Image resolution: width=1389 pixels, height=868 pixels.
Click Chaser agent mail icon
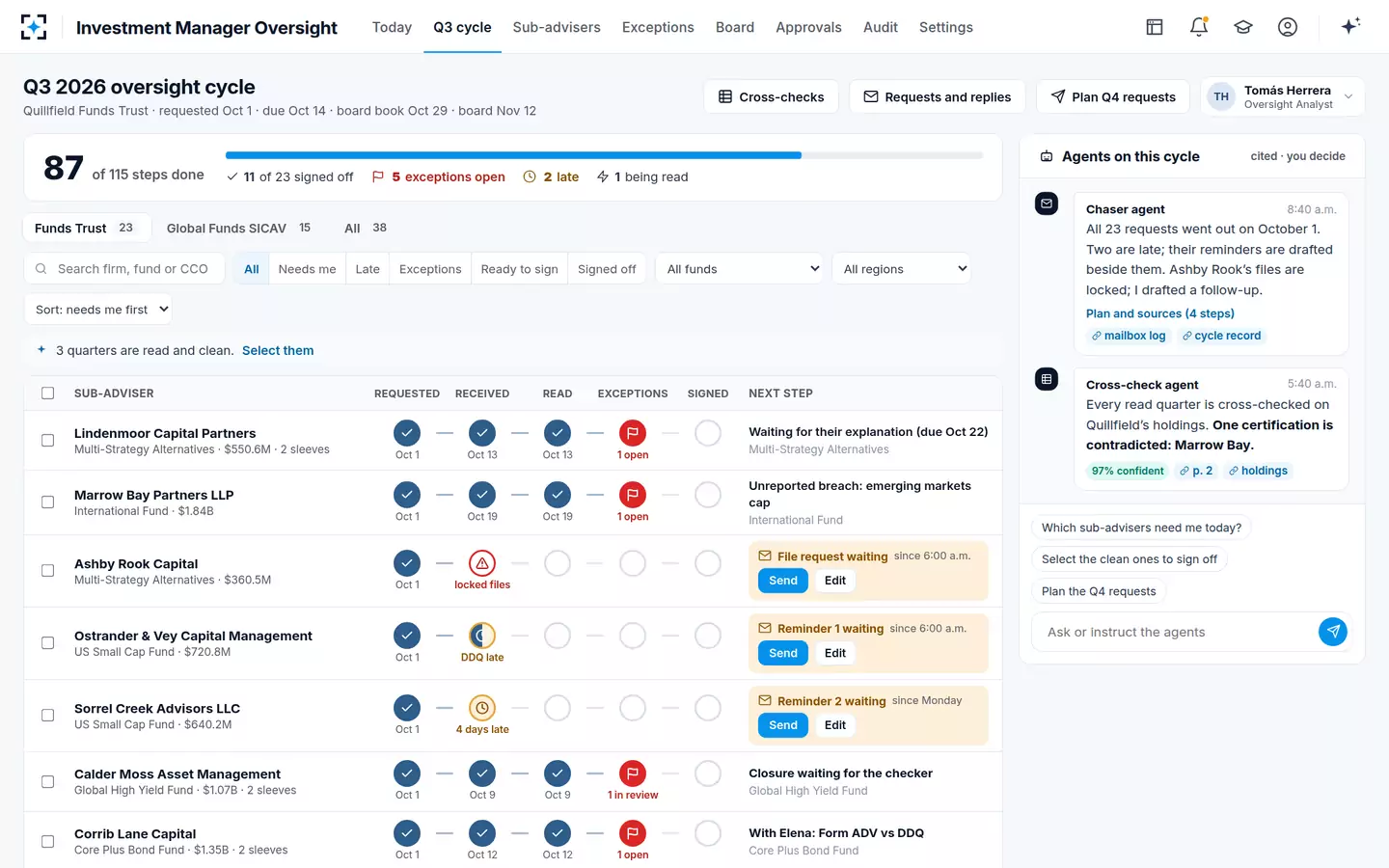pyautogui.click(x=1047, y=203)
